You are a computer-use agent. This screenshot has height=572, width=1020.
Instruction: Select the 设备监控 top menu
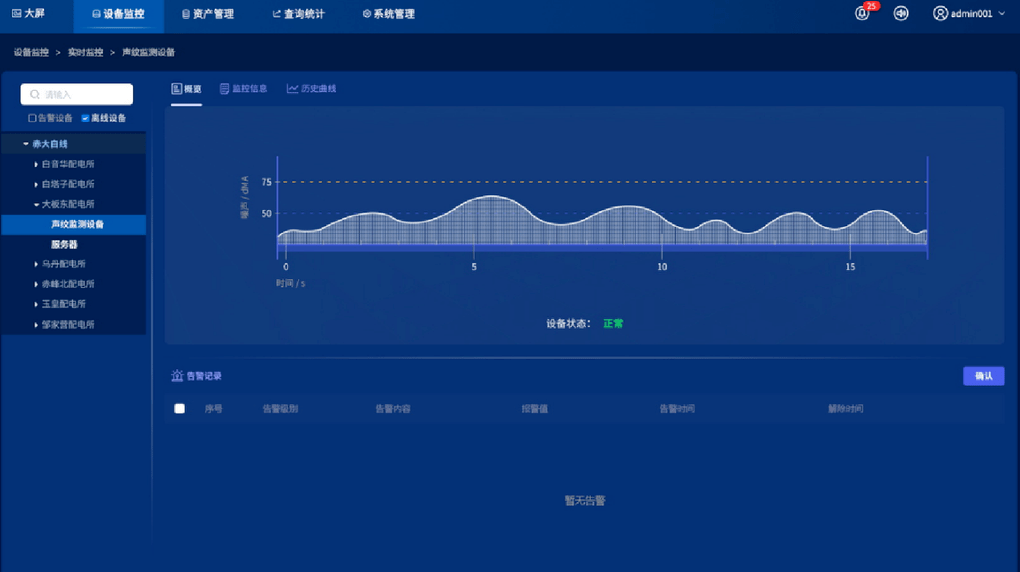click(118, 14)
